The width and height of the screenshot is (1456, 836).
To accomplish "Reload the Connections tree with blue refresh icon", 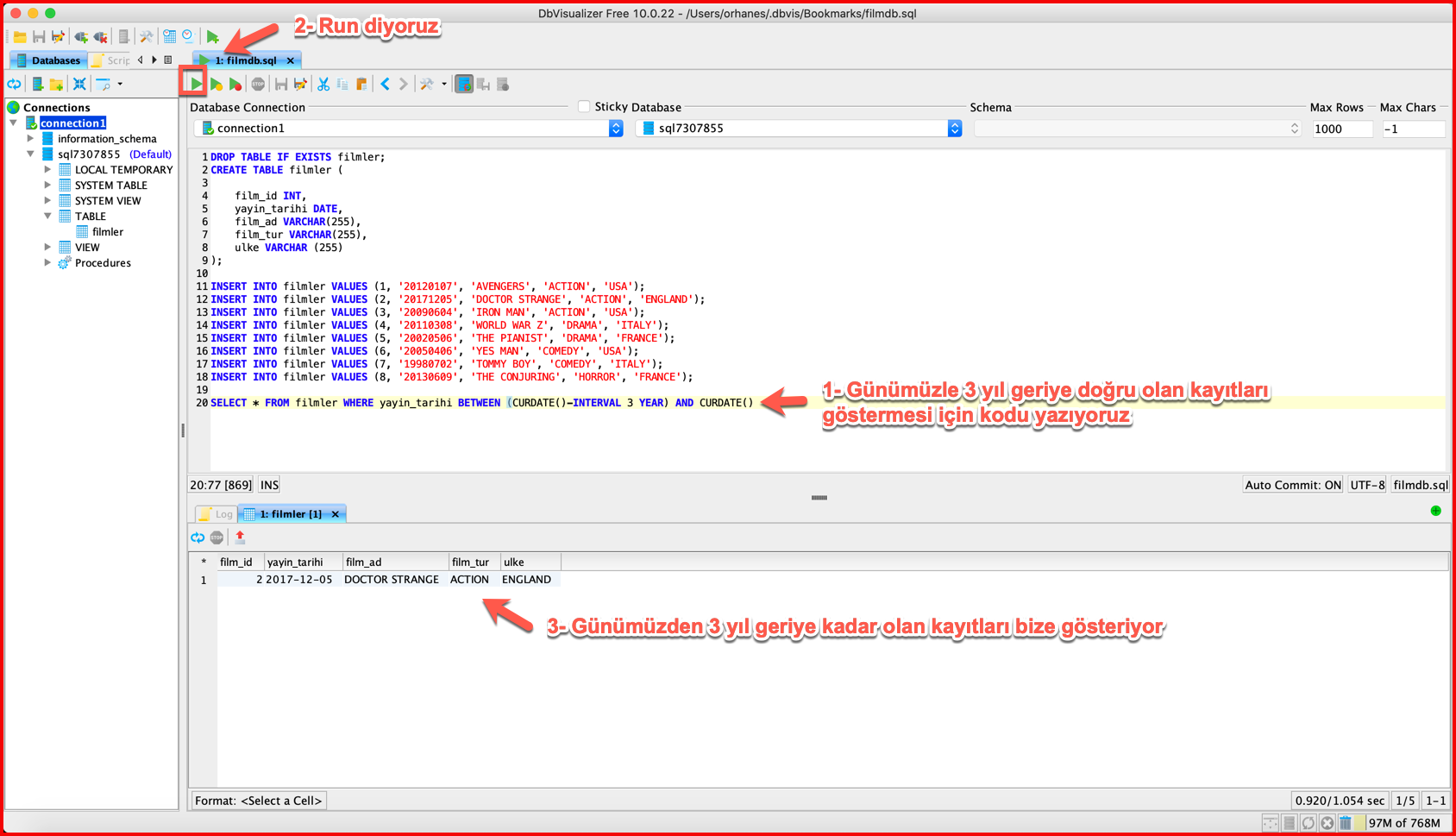I will pos(15,84).
